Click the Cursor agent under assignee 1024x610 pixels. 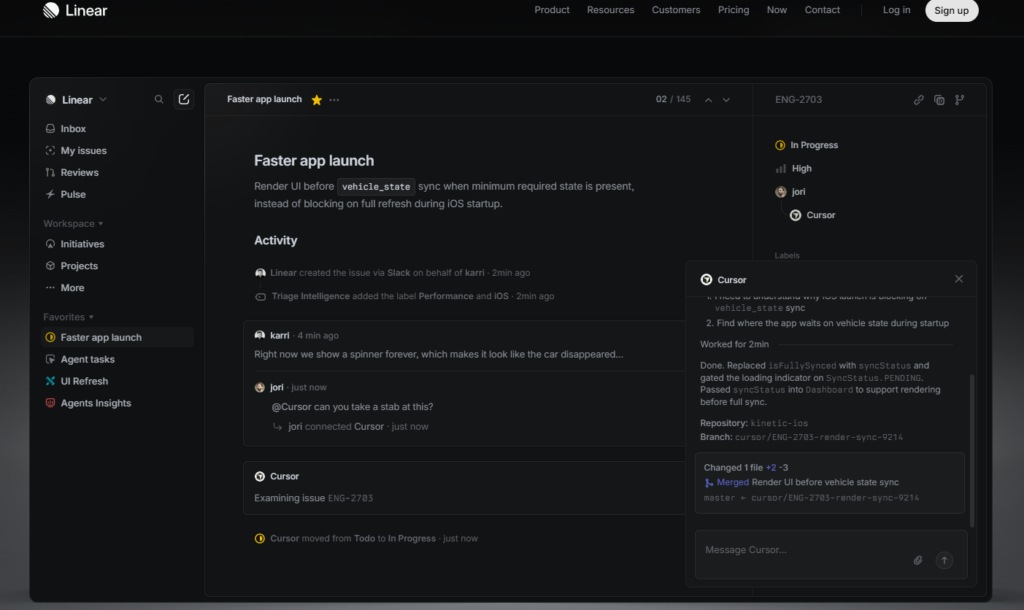(812, 215)
